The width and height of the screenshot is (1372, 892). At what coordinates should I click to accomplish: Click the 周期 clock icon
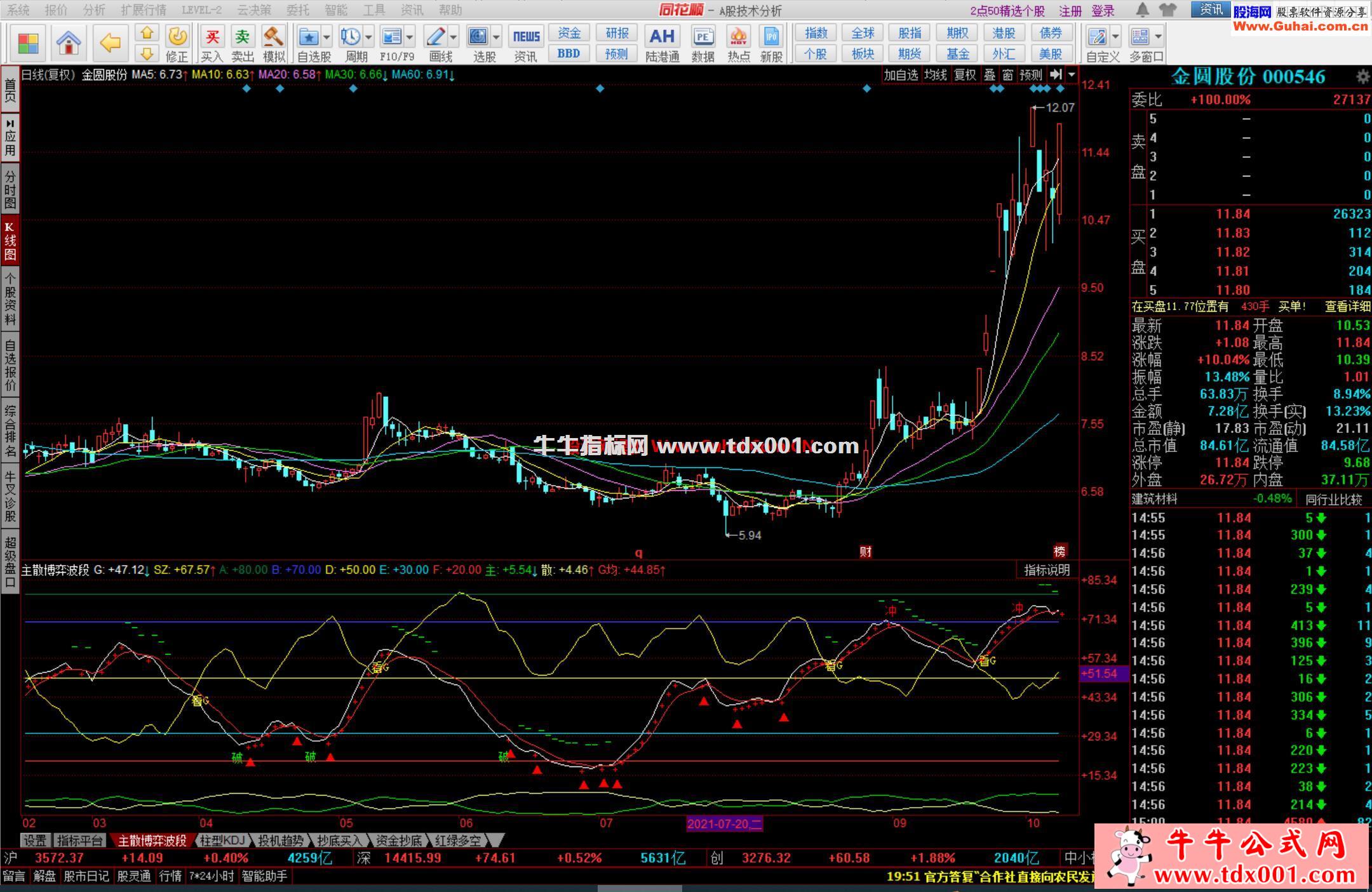(350, 37)
